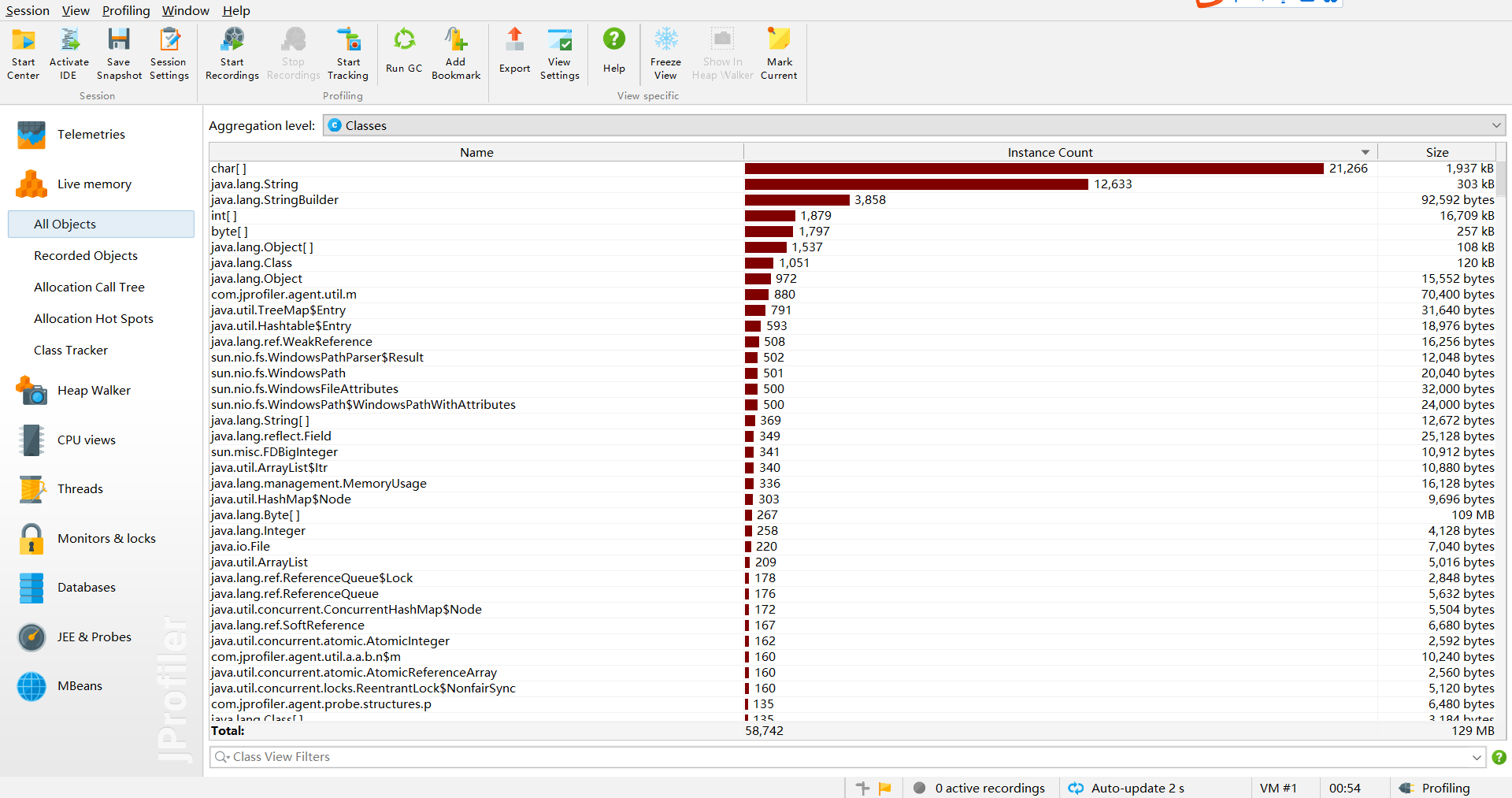The width and height of the screenshot is (1512, 798).
Task: Open the Help menu
Action: point(236,10)
